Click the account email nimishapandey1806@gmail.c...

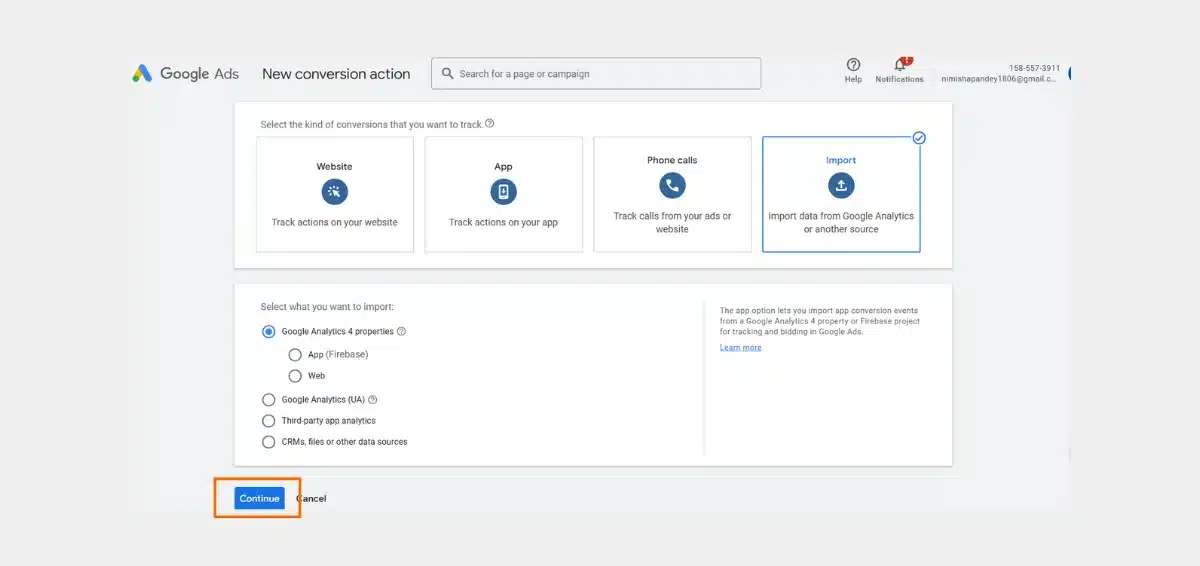click(x=998, y=79)
